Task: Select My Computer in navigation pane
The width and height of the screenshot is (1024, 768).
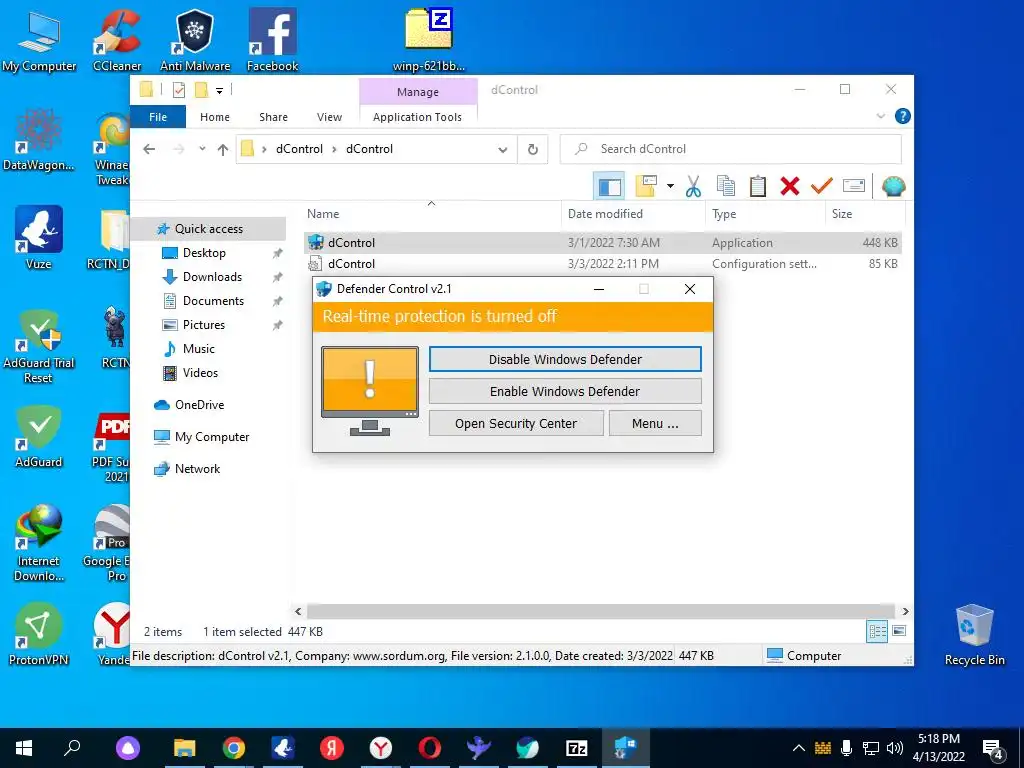Action: [212, 437]
